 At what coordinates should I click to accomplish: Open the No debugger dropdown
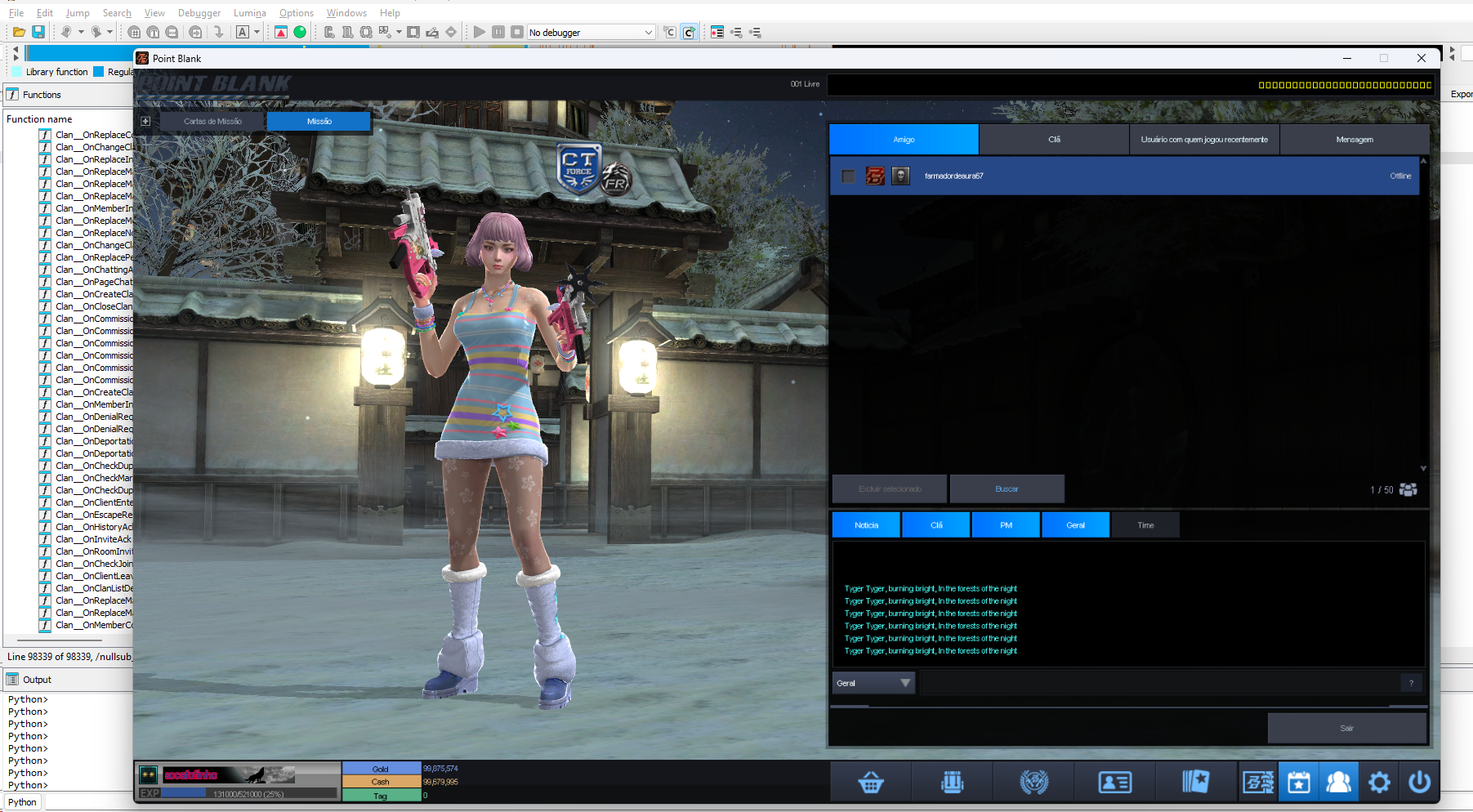[591, 32]
